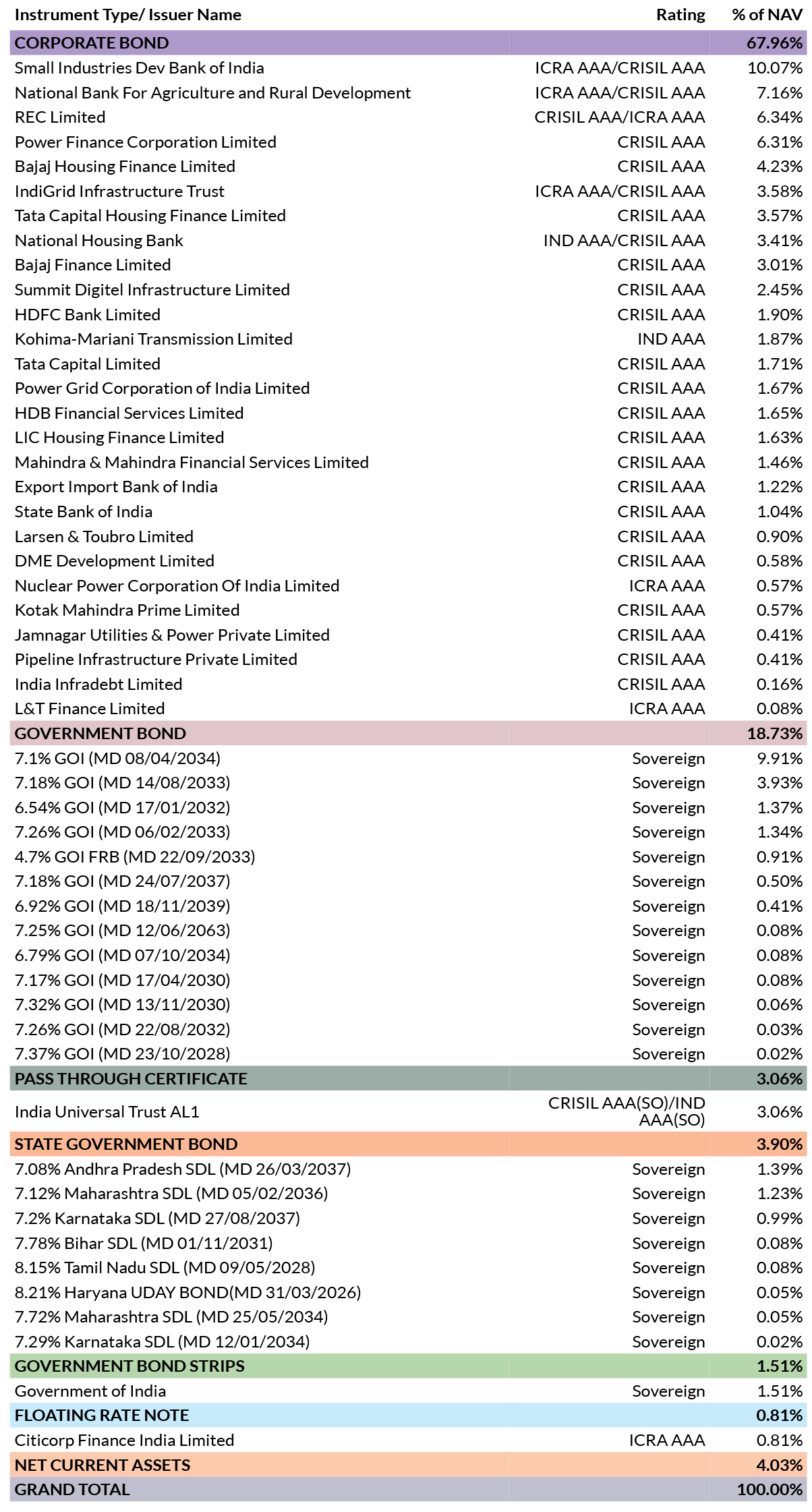Select the STATE GOVERNMENT BOND header
812x1512 pixels.
[x=408, y=1144]
